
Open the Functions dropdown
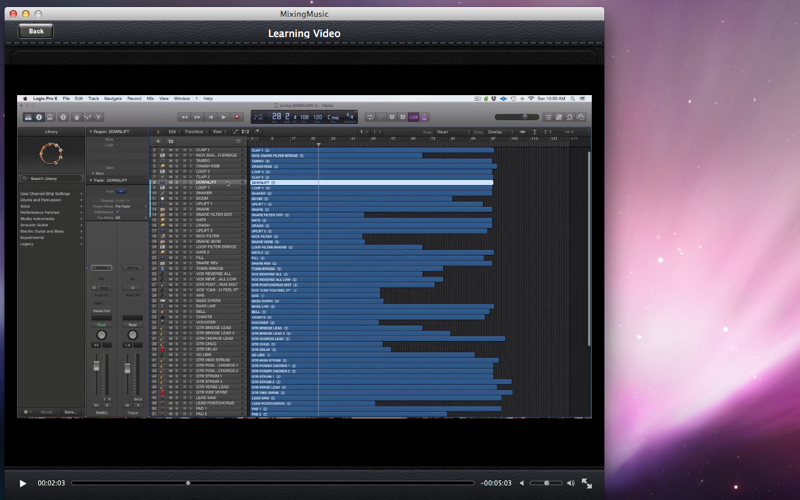click(196, 132)
